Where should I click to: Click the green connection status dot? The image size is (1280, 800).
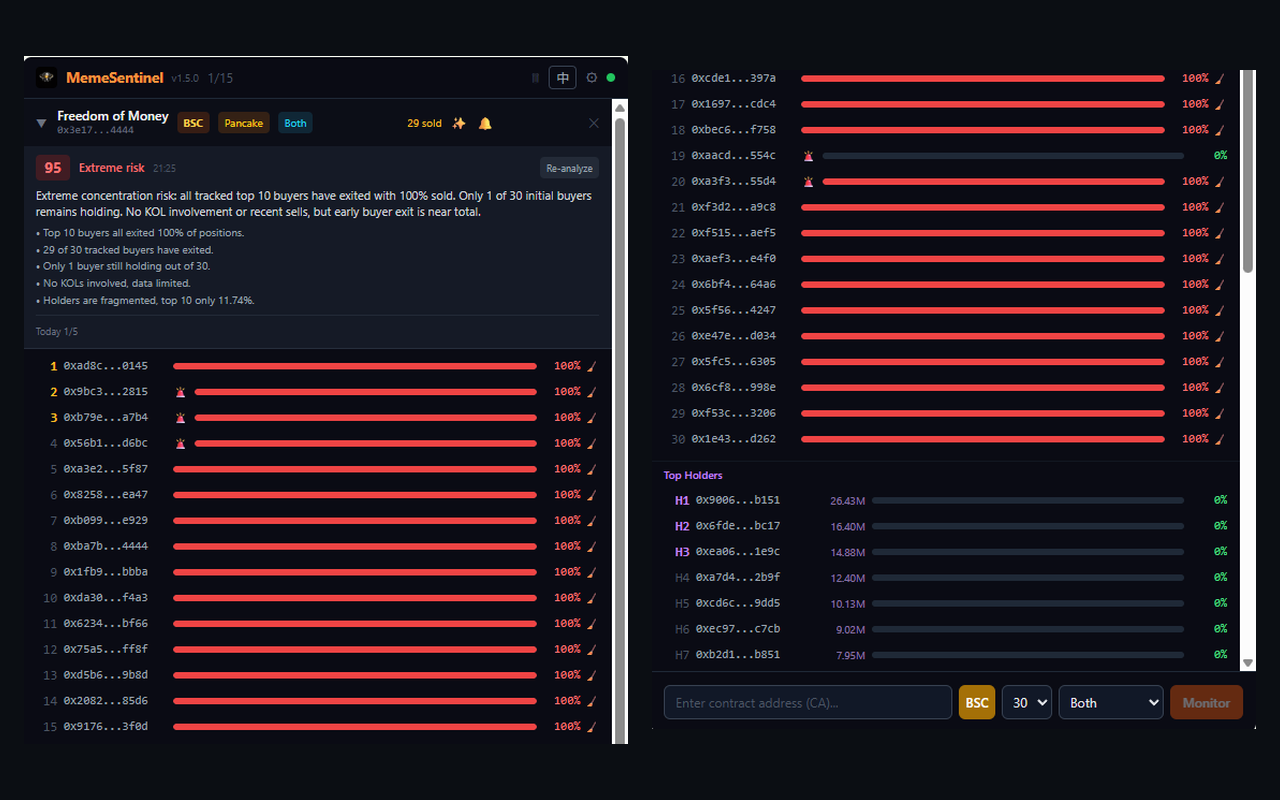611,78
